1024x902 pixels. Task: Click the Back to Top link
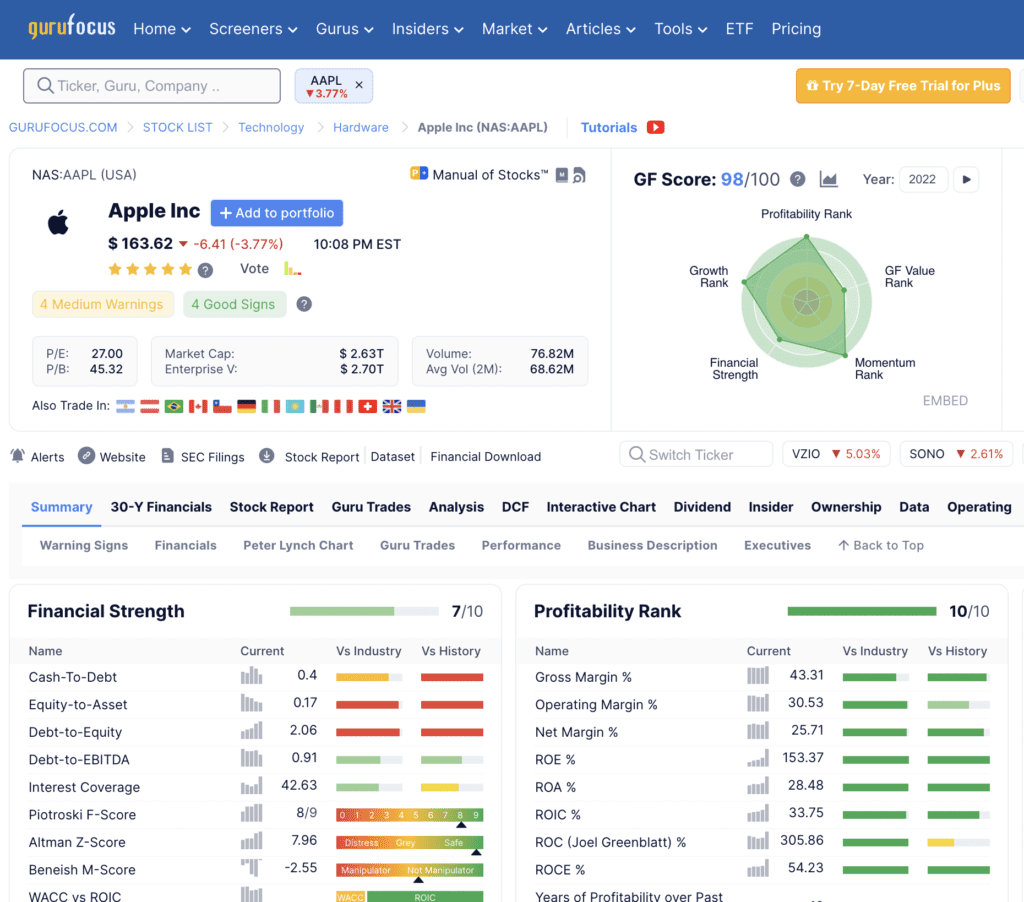(881, 545)
